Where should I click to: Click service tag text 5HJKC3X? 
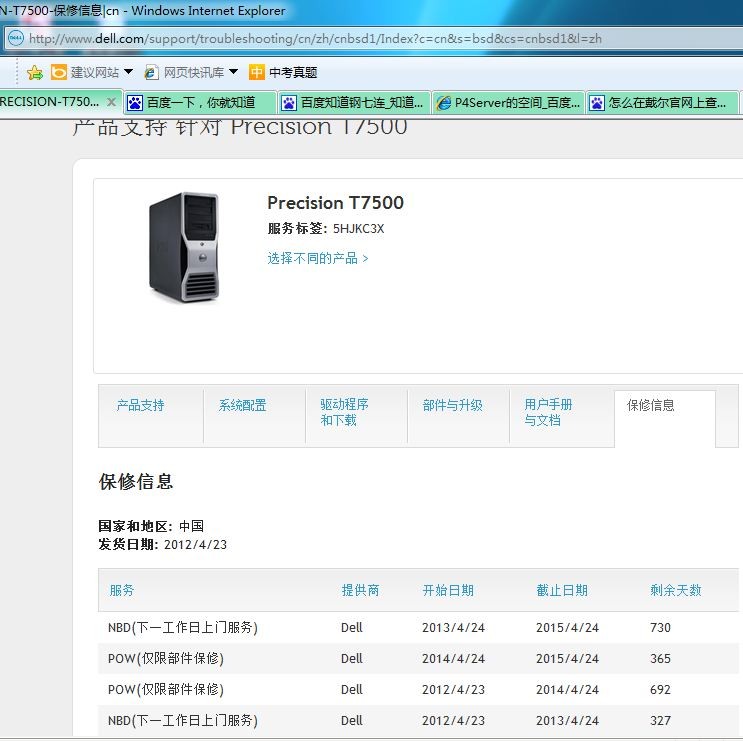[358, 228]
